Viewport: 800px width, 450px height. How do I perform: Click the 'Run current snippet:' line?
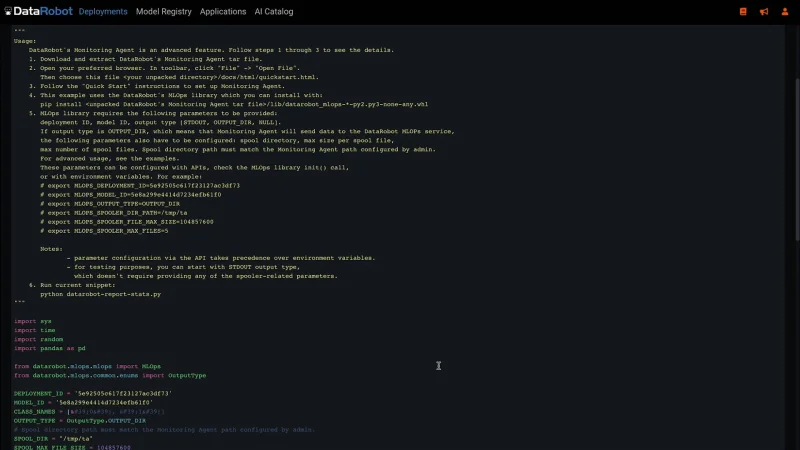72,285
